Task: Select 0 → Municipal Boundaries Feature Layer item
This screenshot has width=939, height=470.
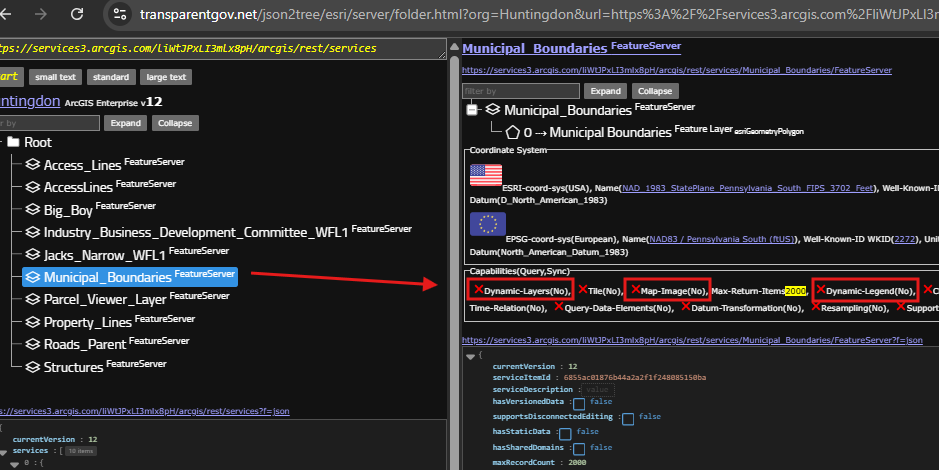Action: point(655,132)
